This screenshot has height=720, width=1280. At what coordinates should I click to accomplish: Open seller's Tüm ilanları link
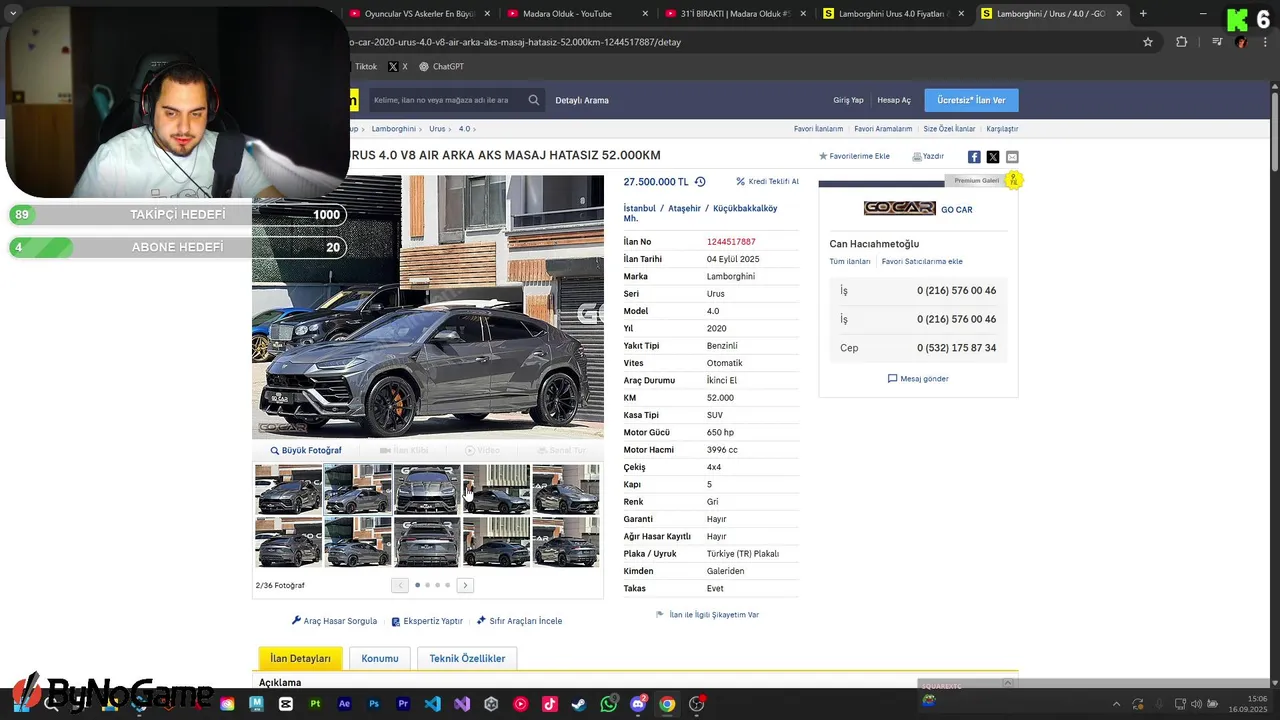coord(850,262)
